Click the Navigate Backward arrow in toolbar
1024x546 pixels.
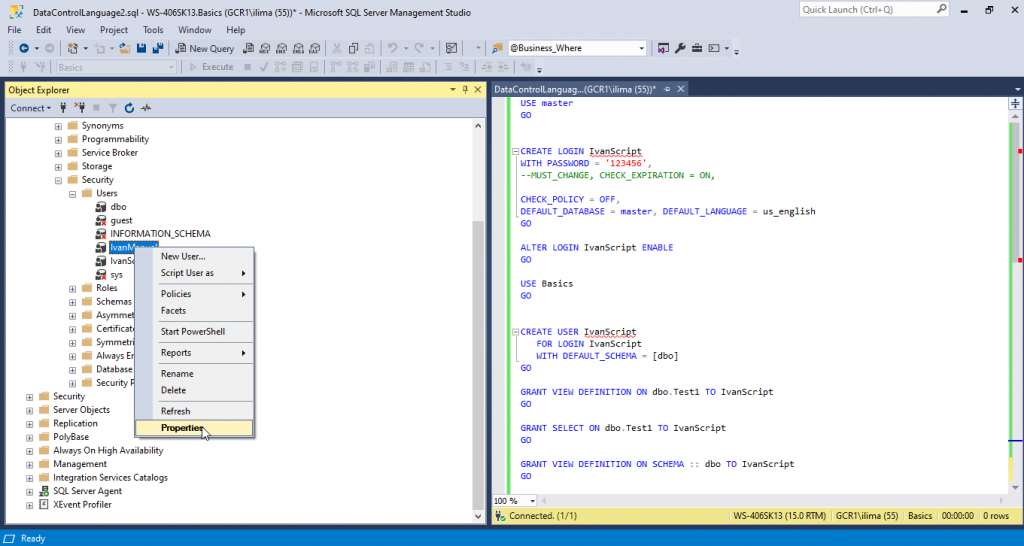click(x=24, y=48)
